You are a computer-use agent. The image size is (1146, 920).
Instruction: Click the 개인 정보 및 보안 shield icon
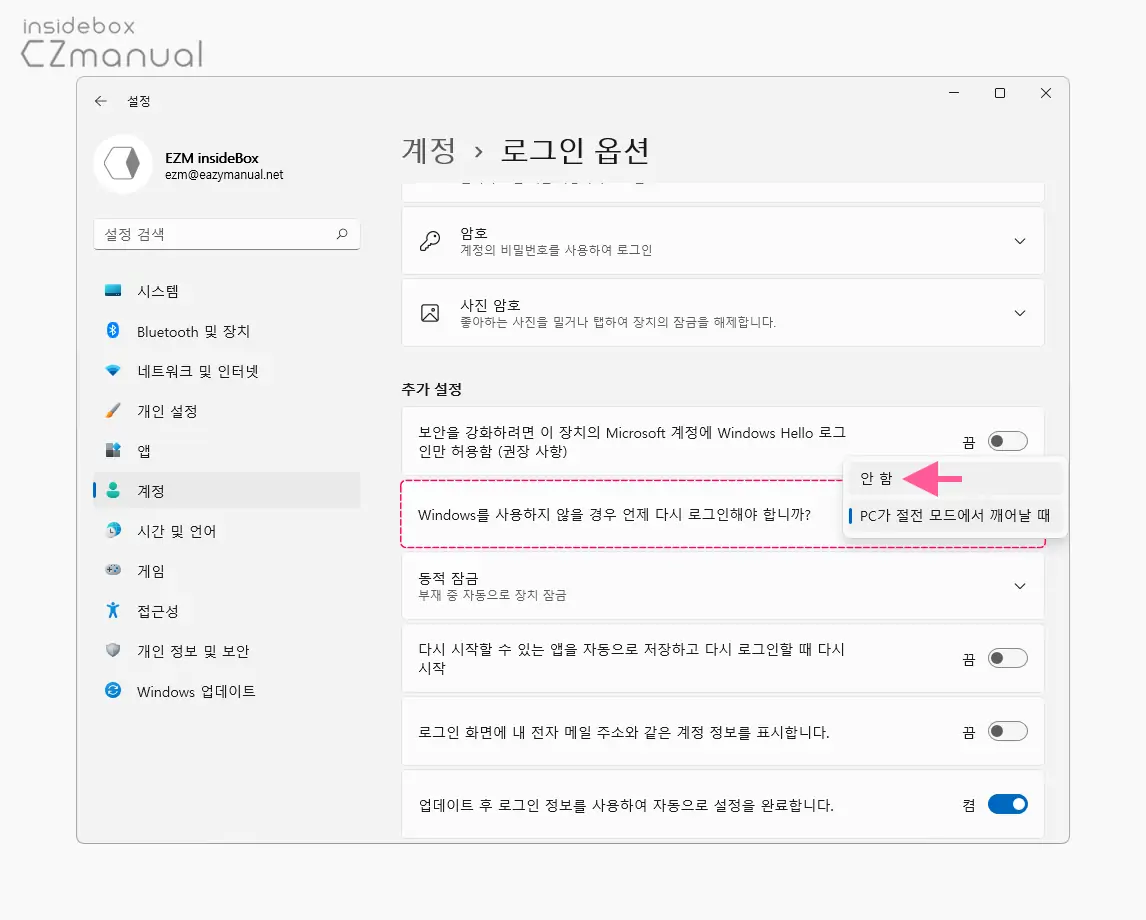click(113, 650)
